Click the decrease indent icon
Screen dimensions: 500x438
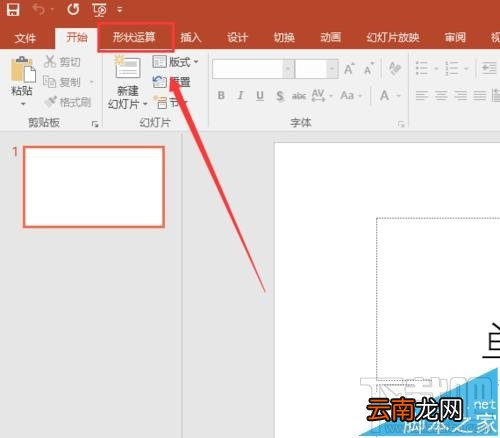(489, 68)
